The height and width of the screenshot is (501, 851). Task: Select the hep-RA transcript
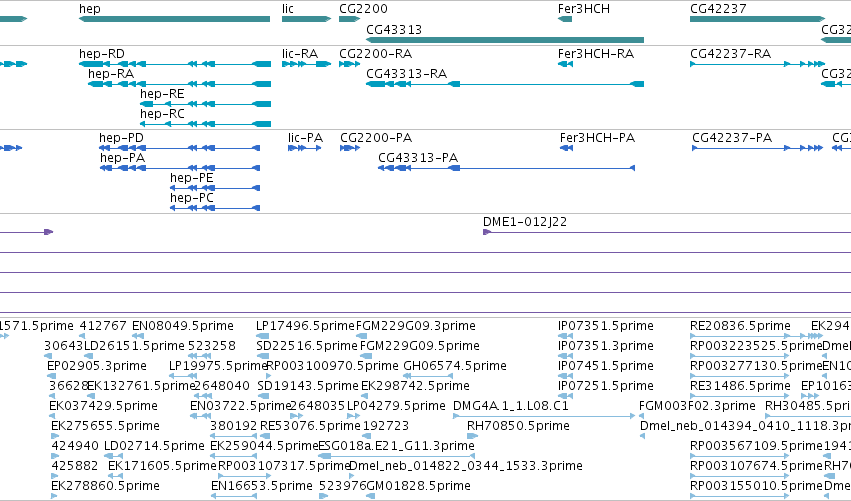[179, 84]
